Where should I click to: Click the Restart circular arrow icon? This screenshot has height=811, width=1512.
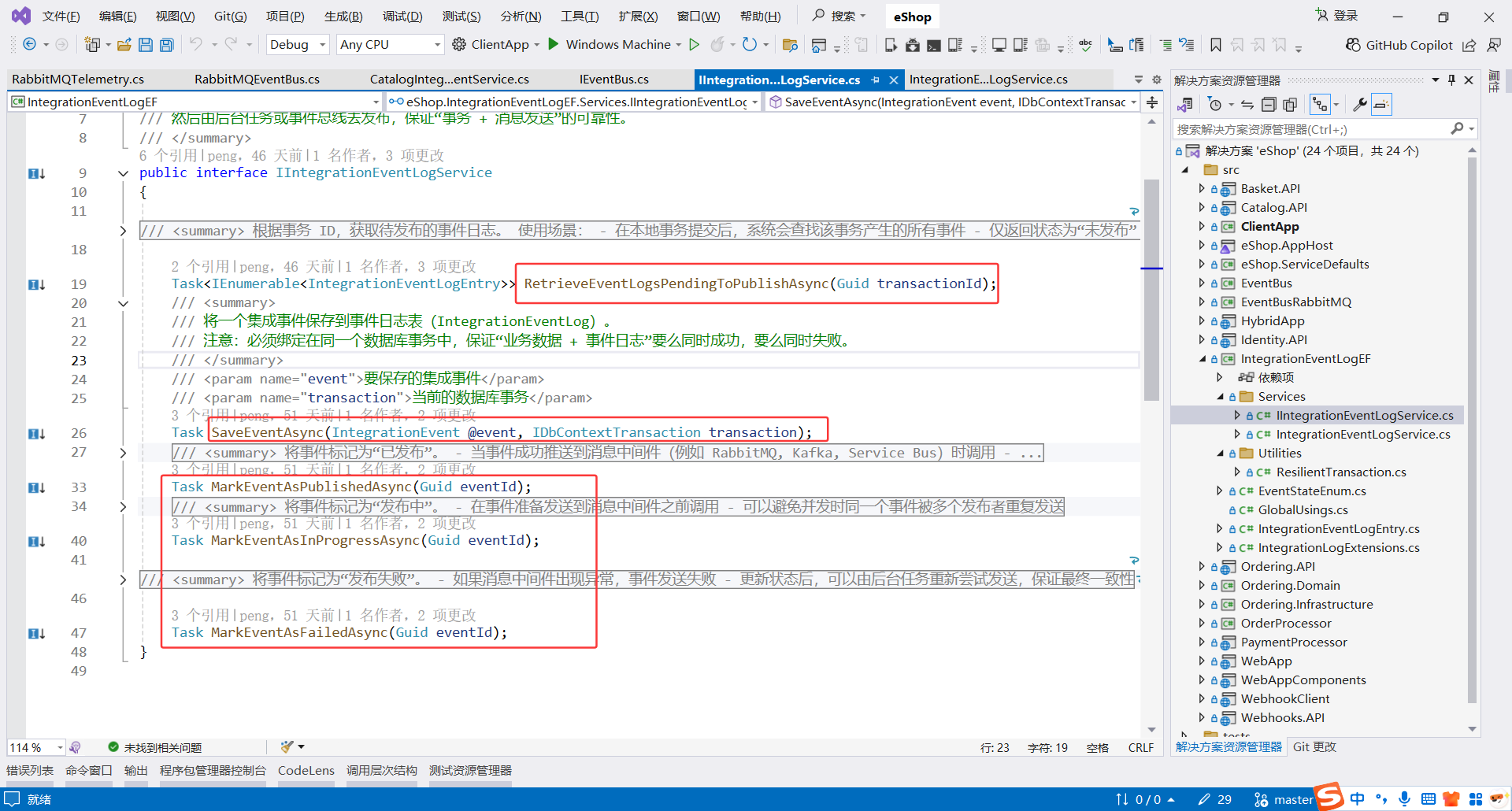750,44
